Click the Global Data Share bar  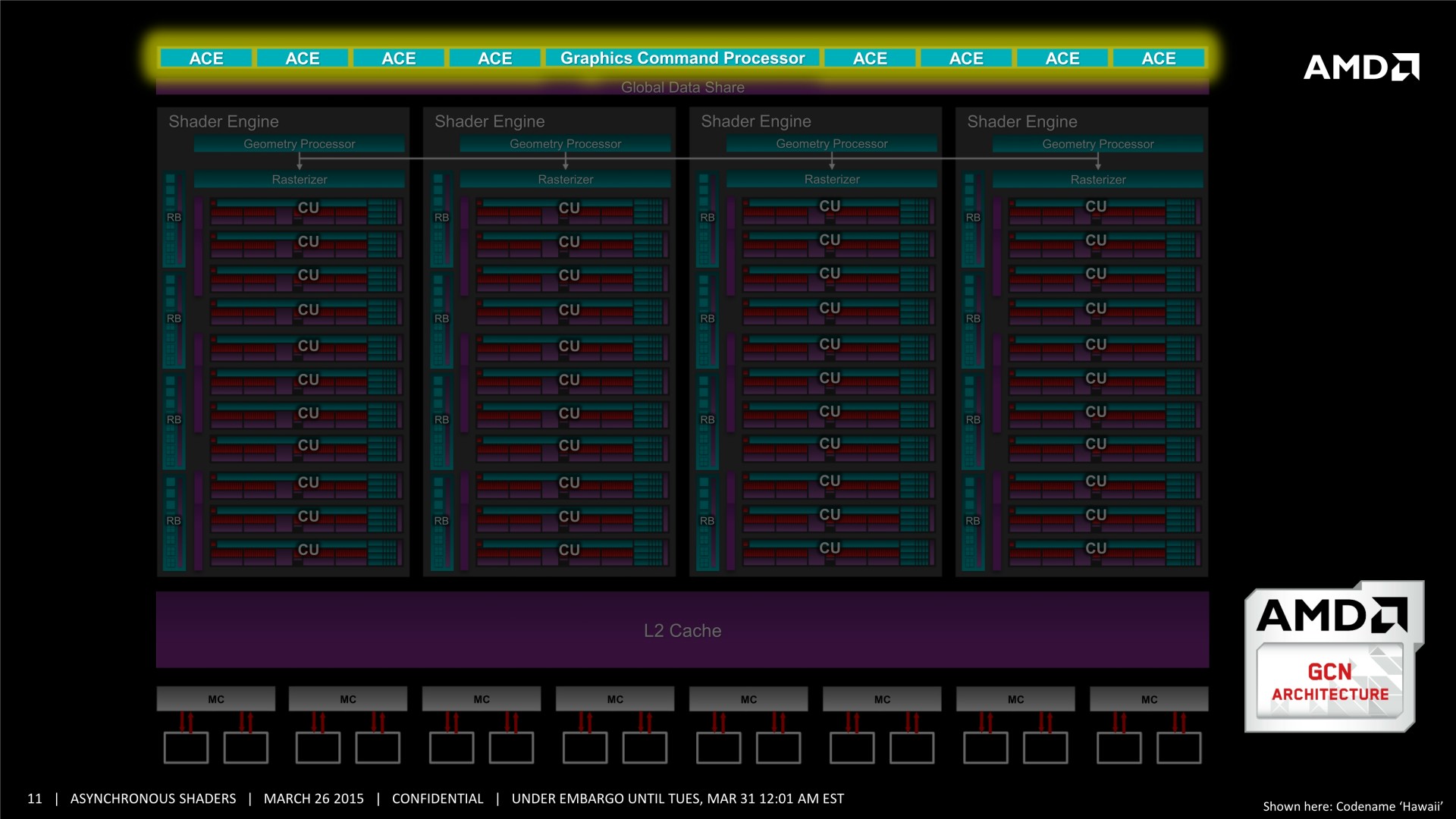[682, 87]
